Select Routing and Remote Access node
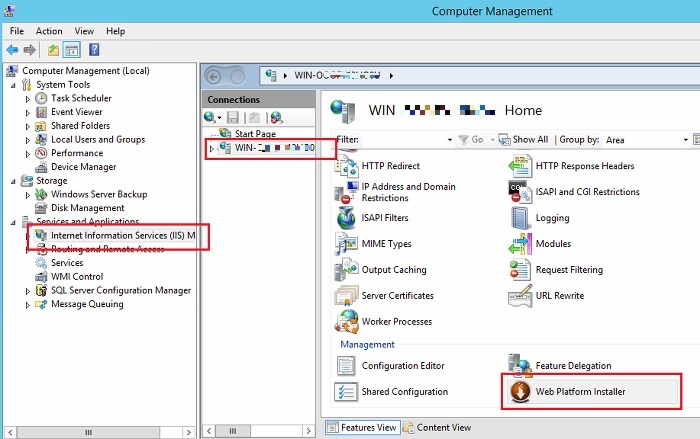700x439 pixels. pyautogui.click(x=107, y=249)
